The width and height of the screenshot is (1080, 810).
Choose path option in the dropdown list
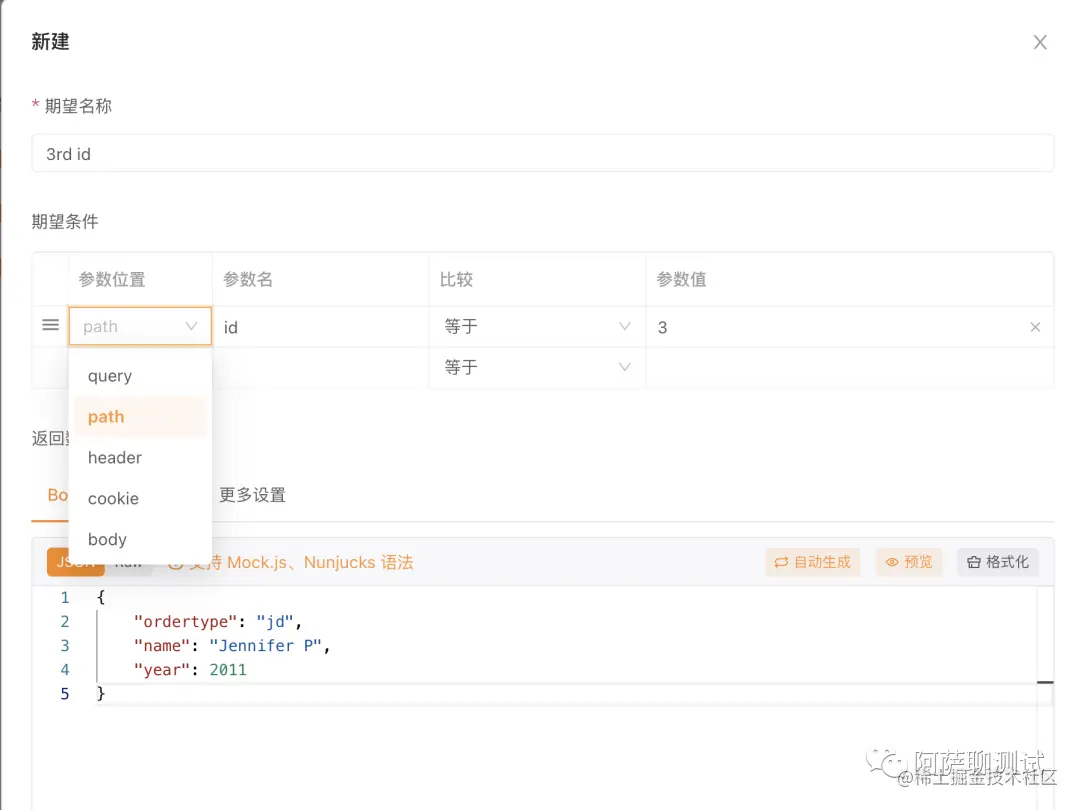[140, 417]
